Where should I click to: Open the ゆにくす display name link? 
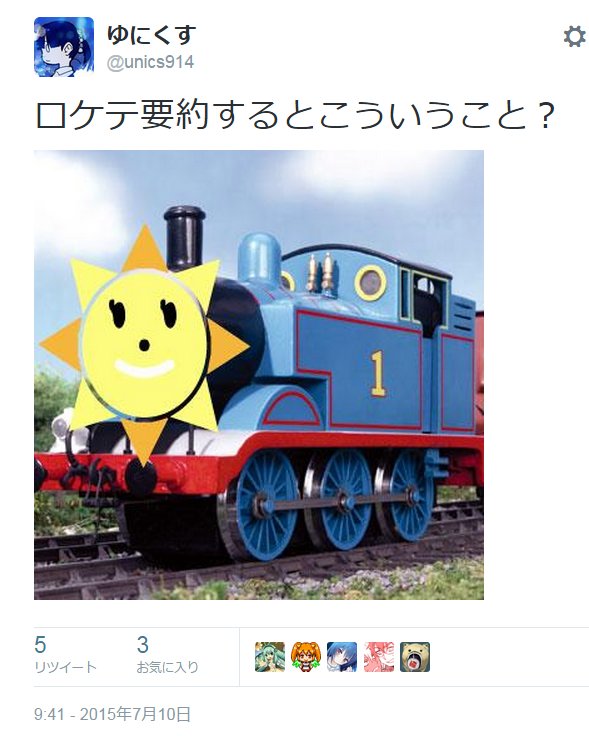(x=151, y=35)
